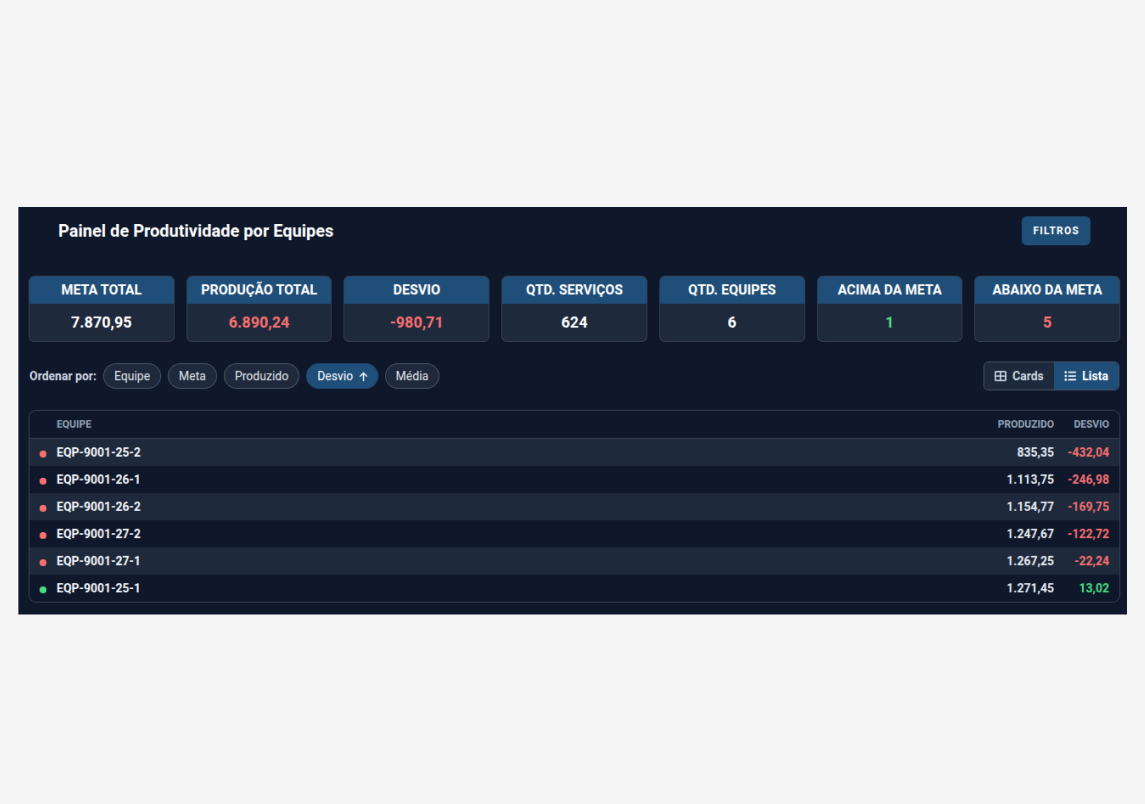Click the red status dot for EQP-9001-27-2

click(43, 535)
